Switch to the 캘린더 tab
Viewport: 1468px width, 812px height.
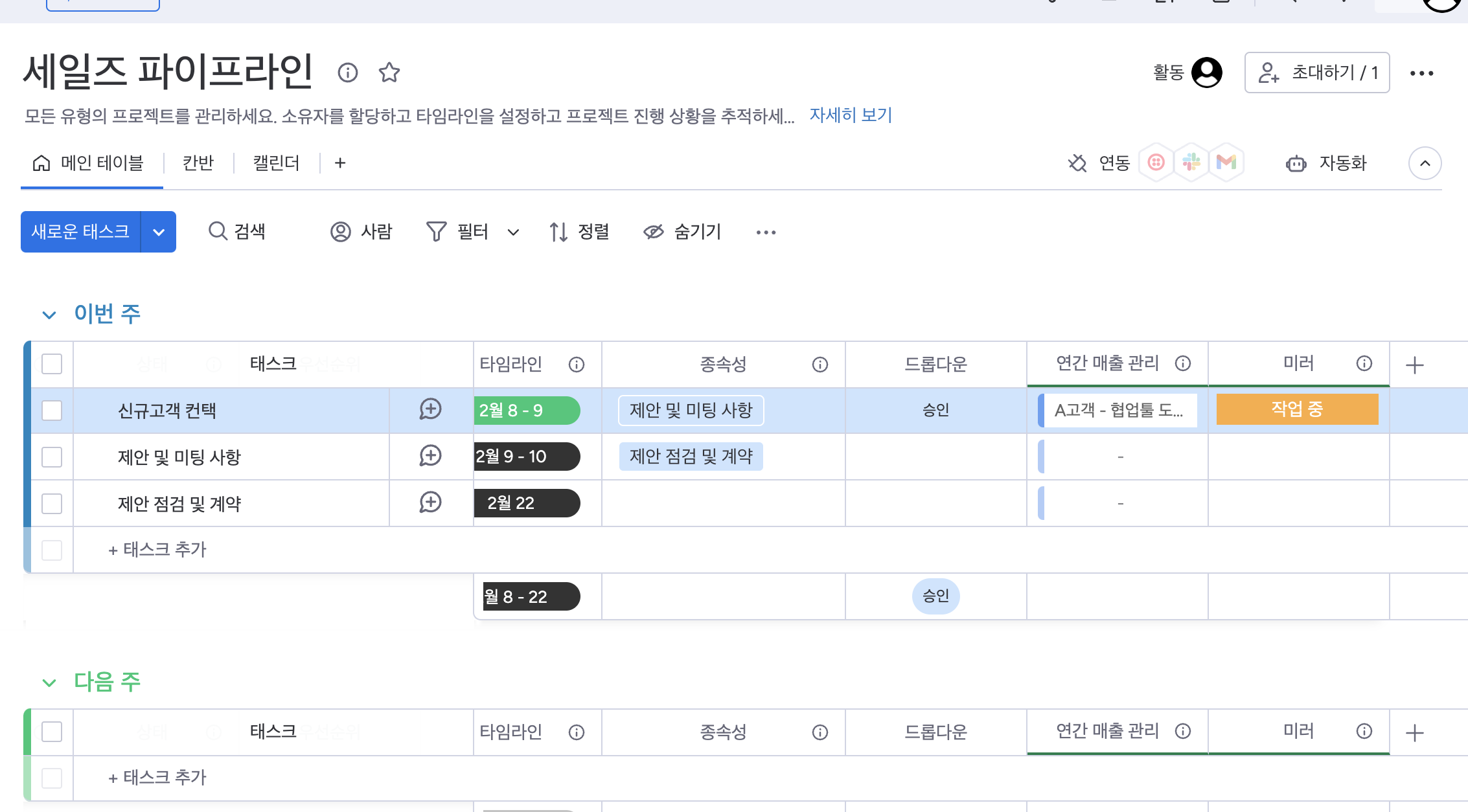click(x=277, y=163)
